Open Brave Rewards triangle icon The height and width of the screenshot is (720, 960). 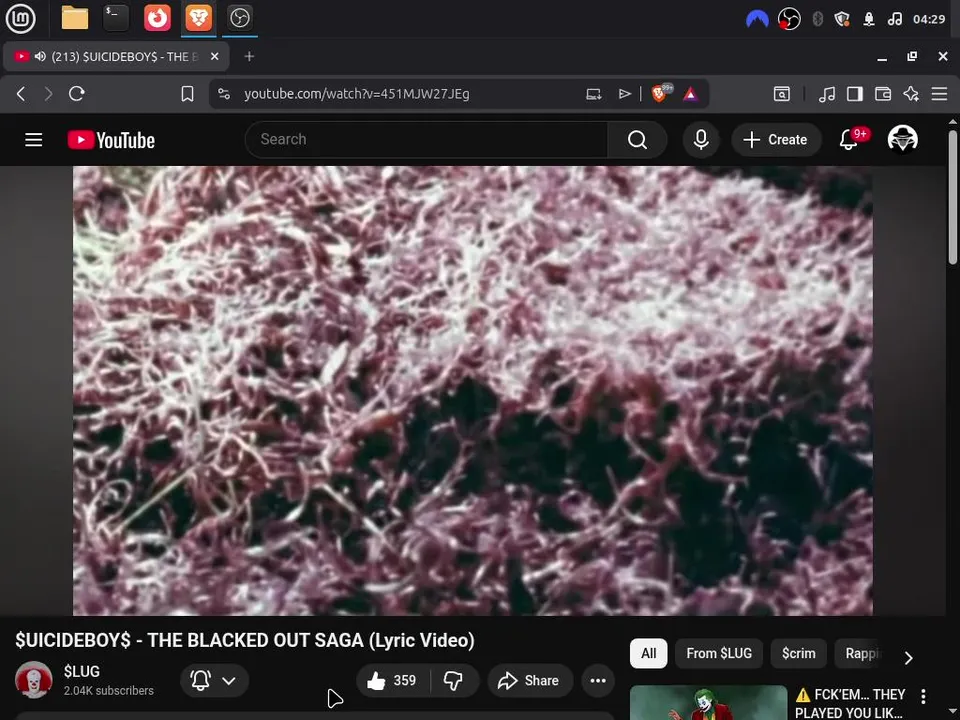(x=690, y=94)
